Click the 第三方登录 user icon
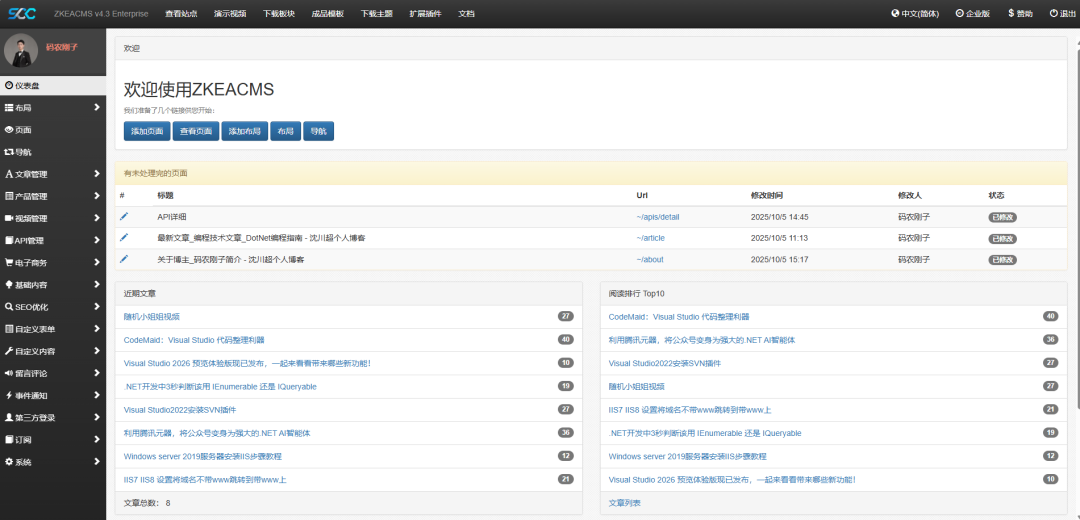The image size is (1080, 520). click(9, 417)
